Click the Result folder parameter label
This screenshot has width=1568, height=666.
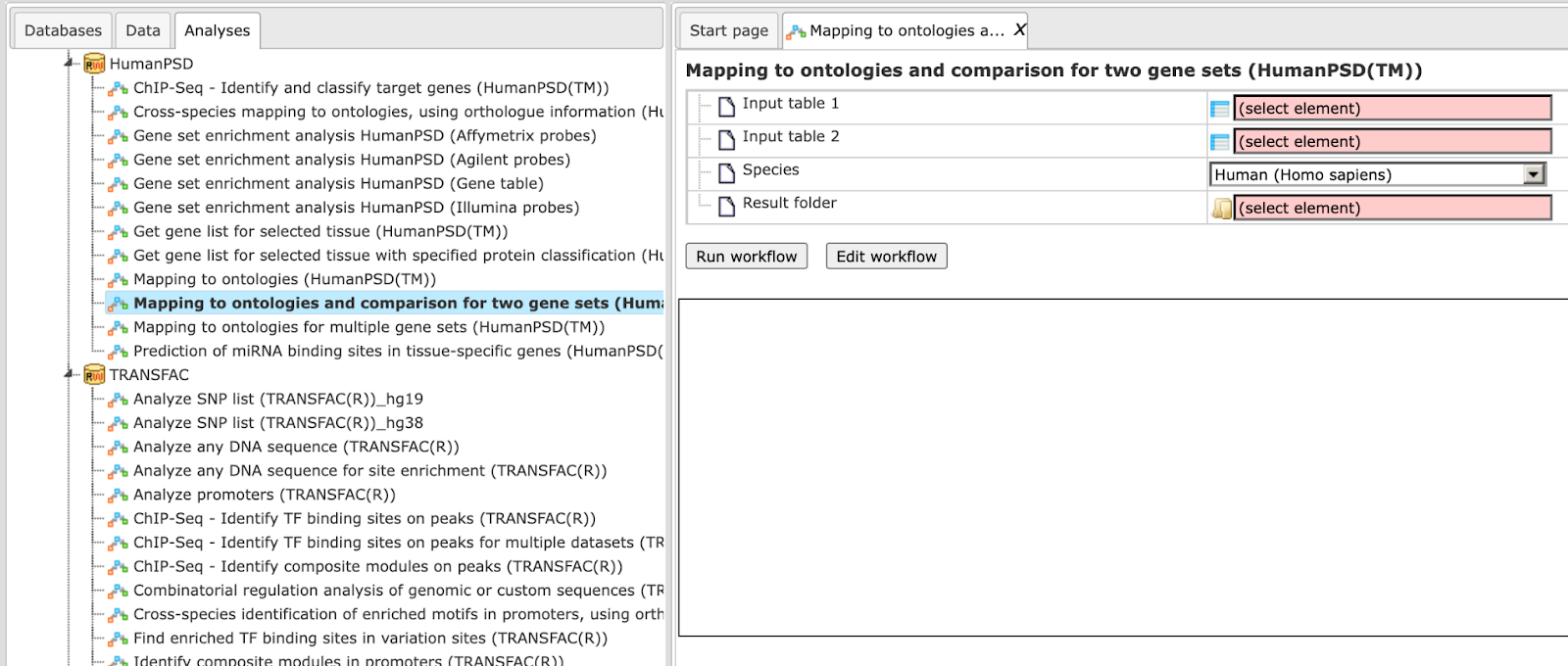pyautogui.click(x=790, y=203)
